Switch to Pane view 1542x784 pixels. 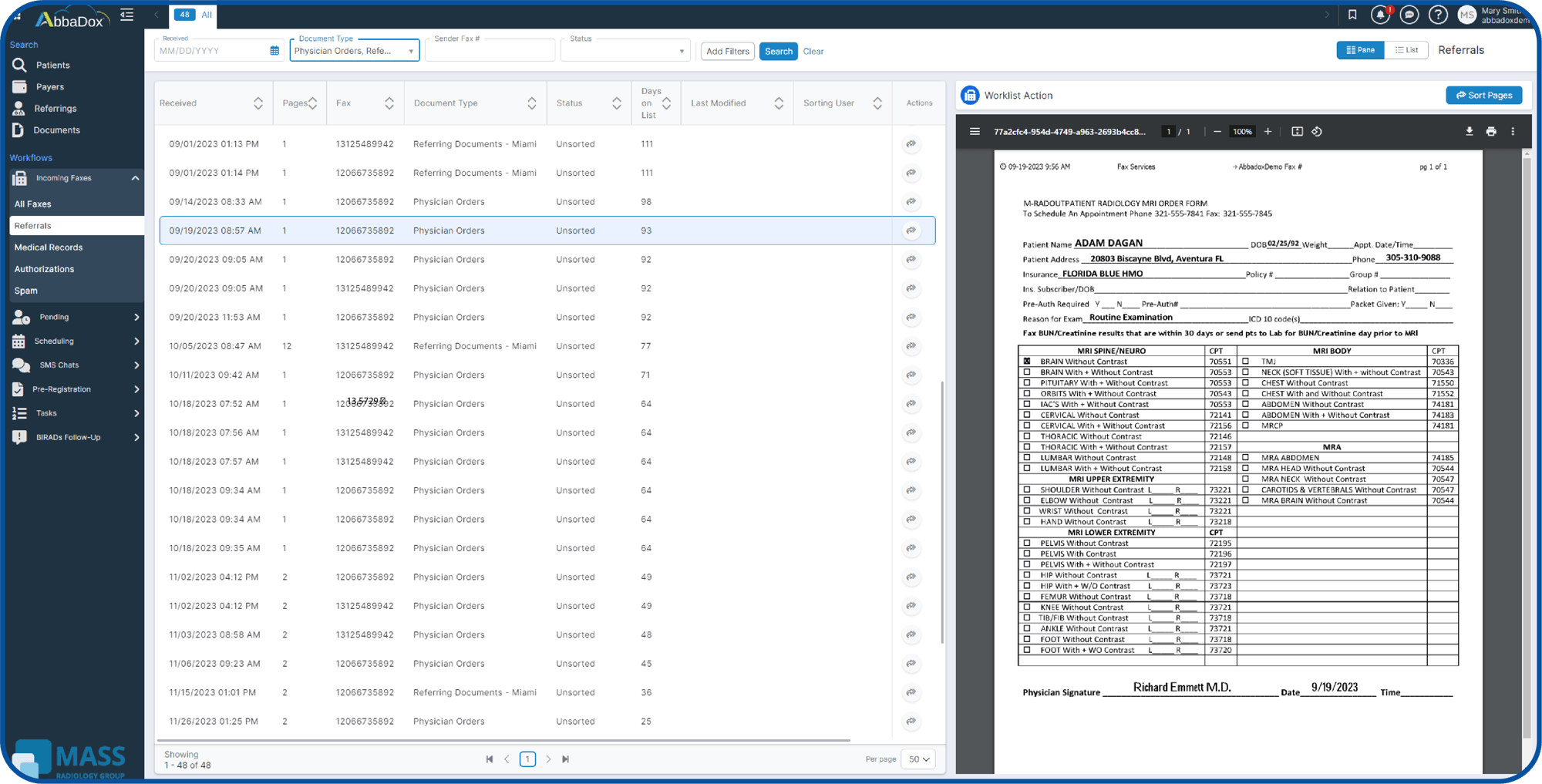coord(1360,50)
